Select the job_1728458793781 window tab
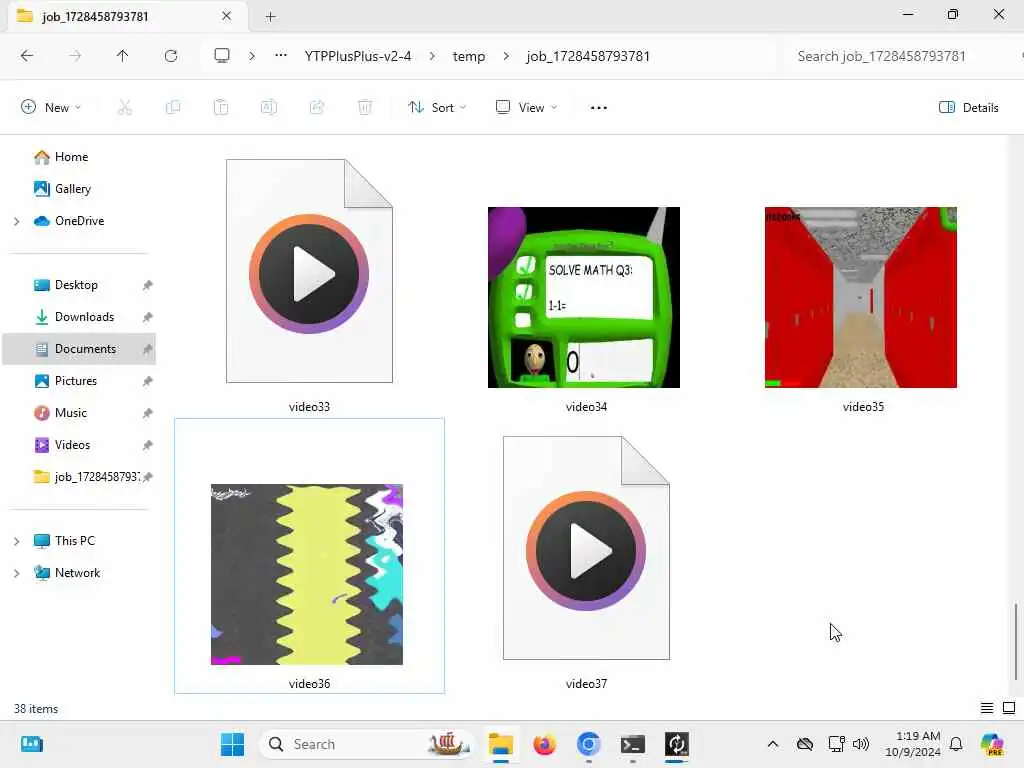This screenshot has width=1024, height=768. pyautogui.click(x=127, y=16)
